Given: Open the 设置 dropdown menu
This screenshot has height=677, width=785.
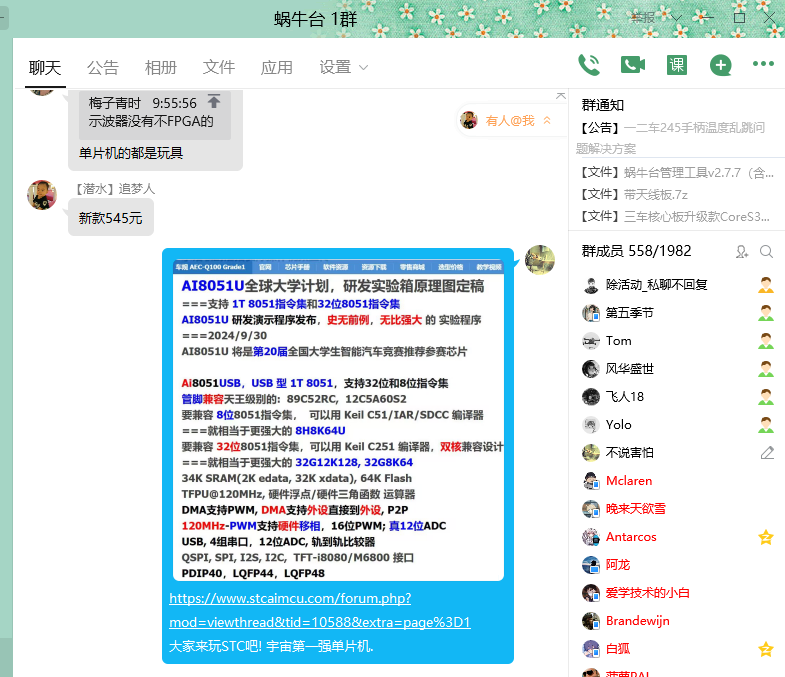Looking at the screenshot, I should (343, 67).
